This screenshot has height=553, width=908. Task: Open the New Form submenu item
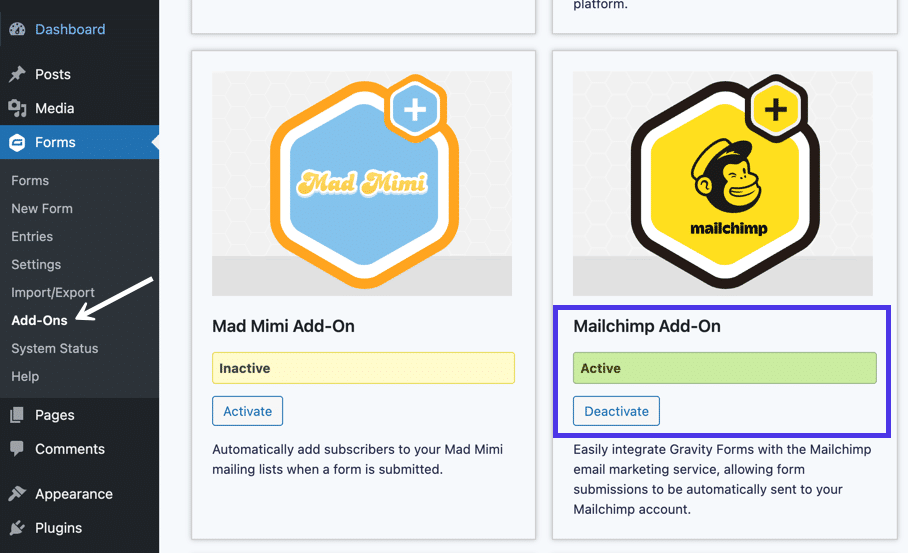pyautogui.click(x=42, y=208)
